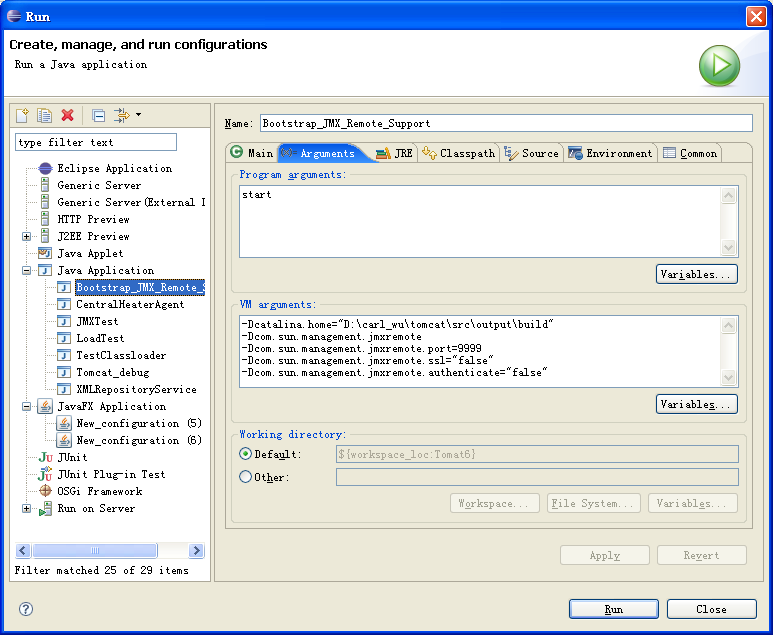Click the New launch configuration icon
The width and height of the screenshot is (773, 635).
click(x=23, y=116)
